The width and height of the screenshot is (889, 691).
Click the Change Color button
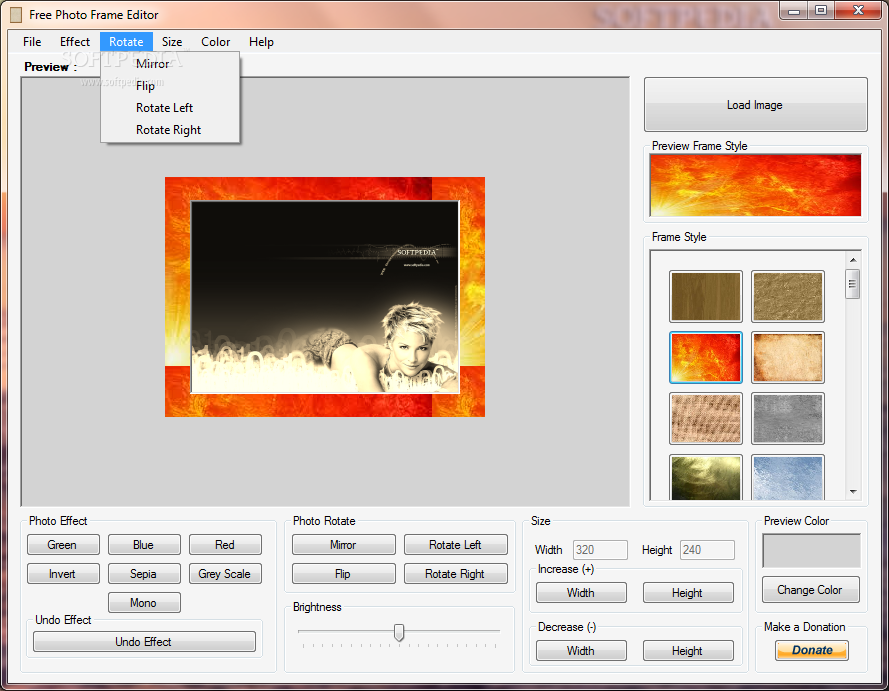click(811, 590)
